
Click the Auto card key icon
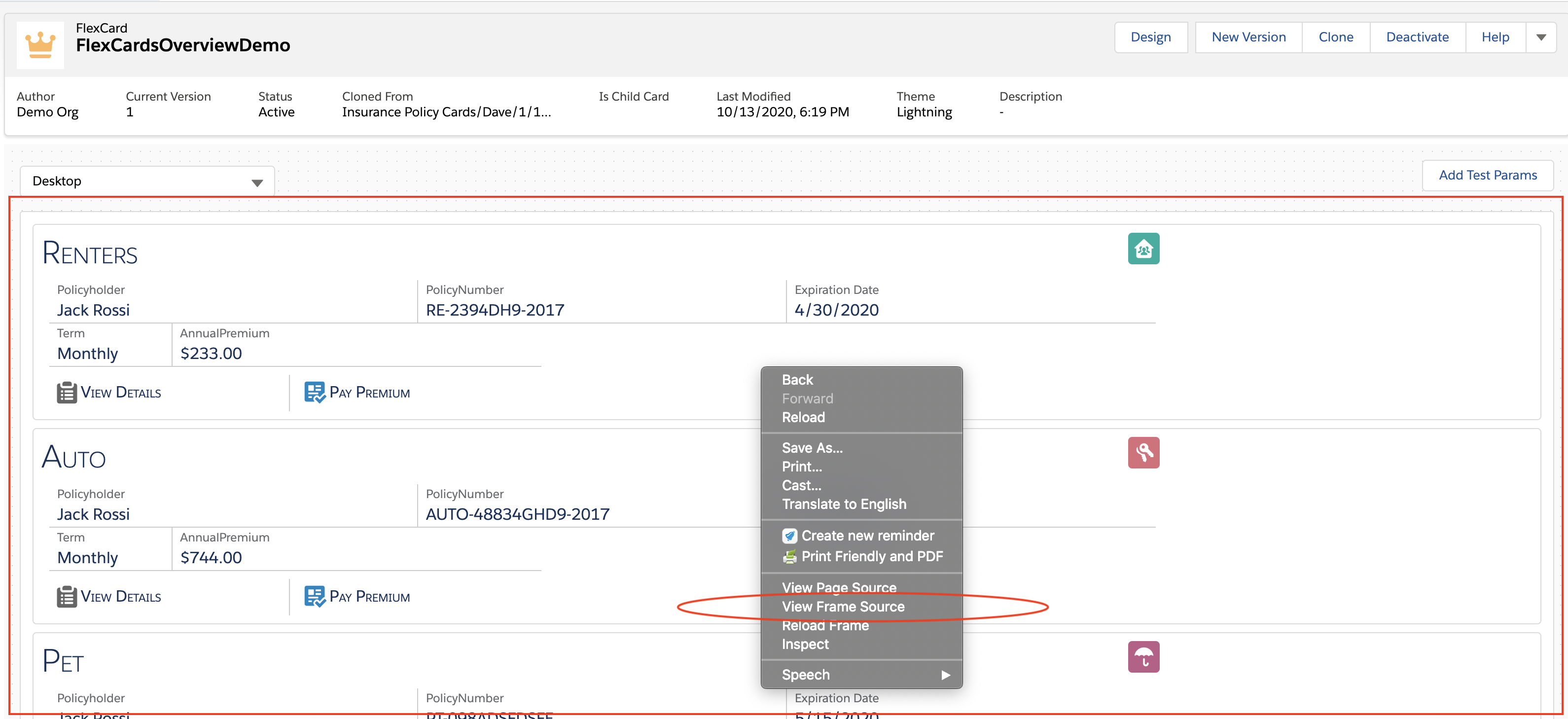(x=1144, y=452)
